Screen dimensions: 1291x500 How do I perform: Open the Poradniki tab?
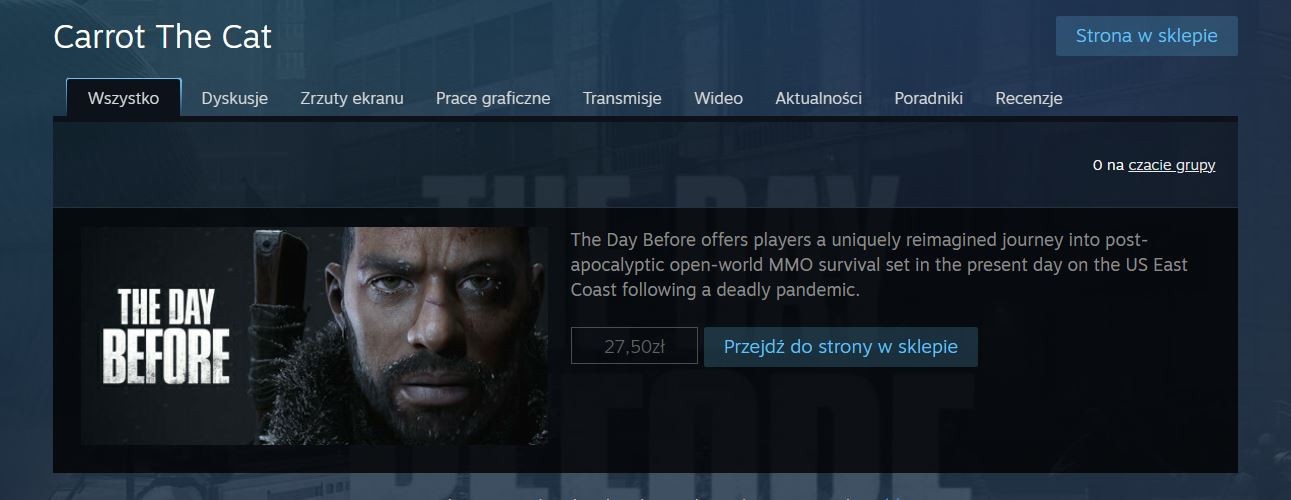[928, 98]
